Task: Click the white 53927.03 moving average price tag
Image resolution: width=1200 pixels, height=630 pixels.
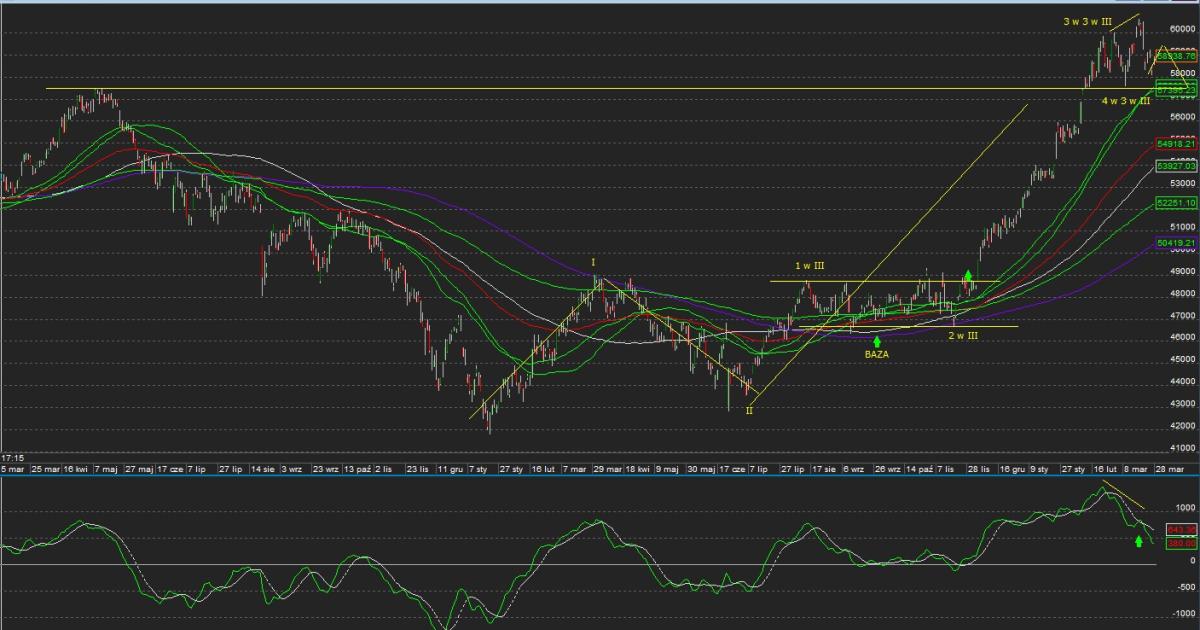Action: point(1177,167)
